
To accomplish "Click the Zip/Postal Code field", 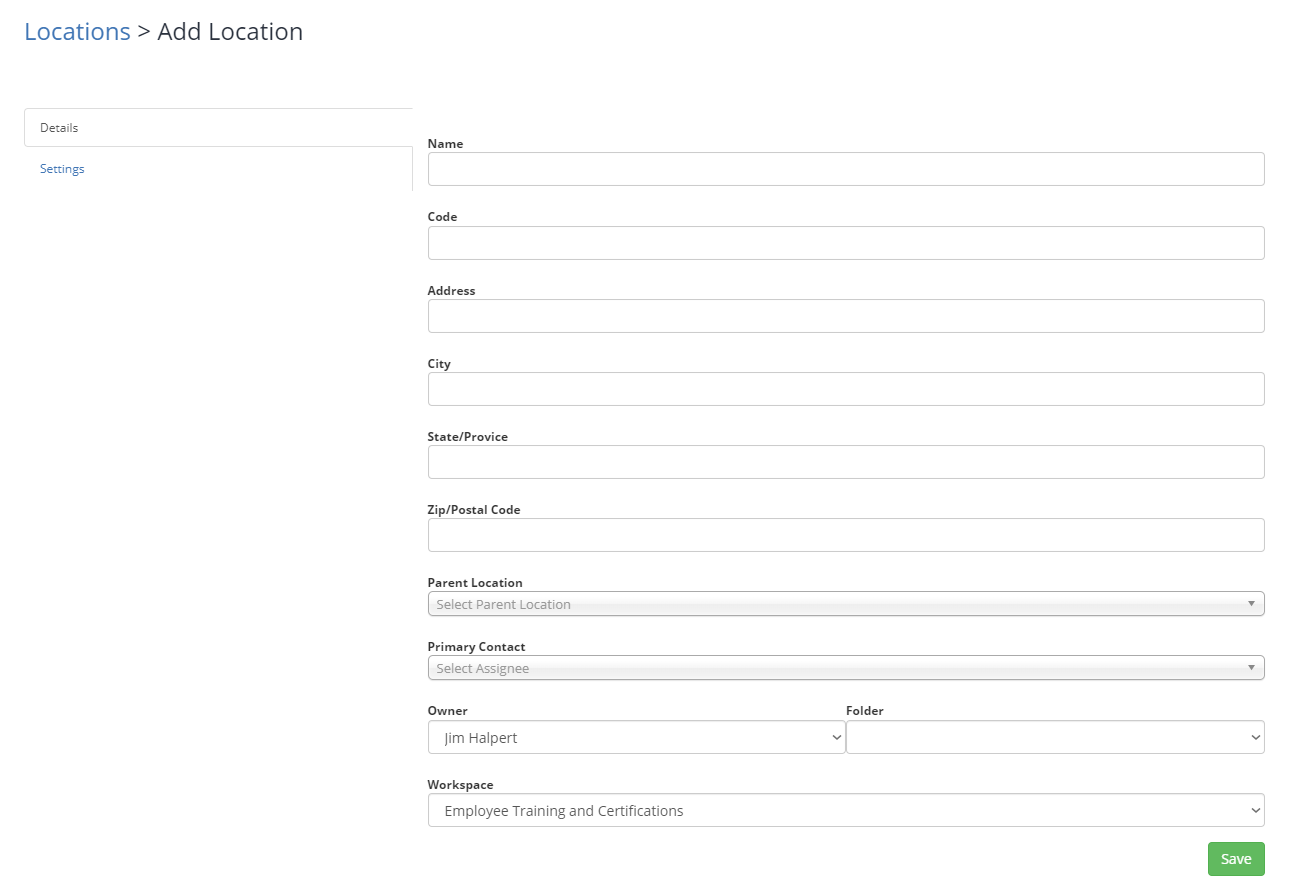I will (x=846, y=535).
